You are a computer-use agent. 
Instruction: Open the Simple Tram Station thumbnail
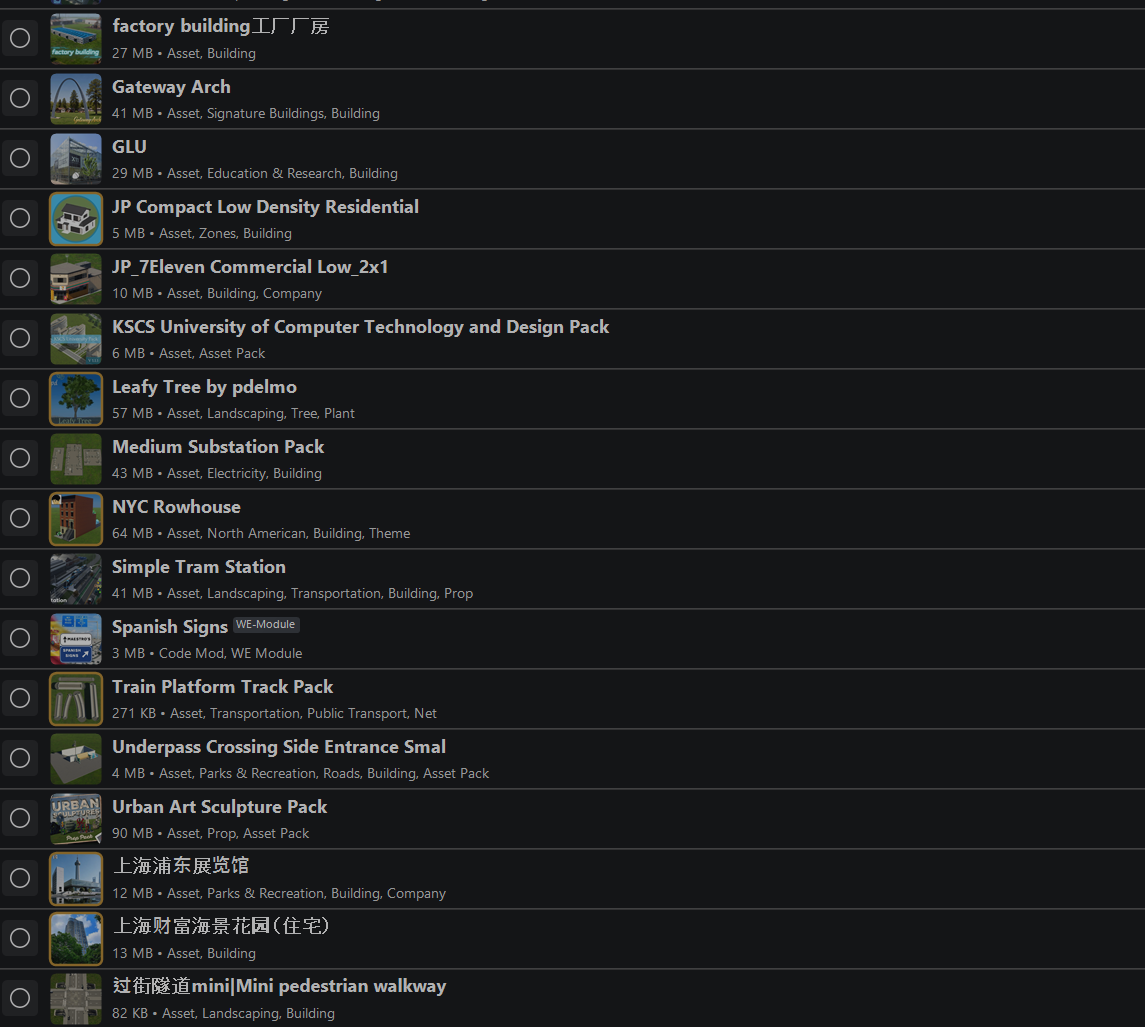[76, 579]
